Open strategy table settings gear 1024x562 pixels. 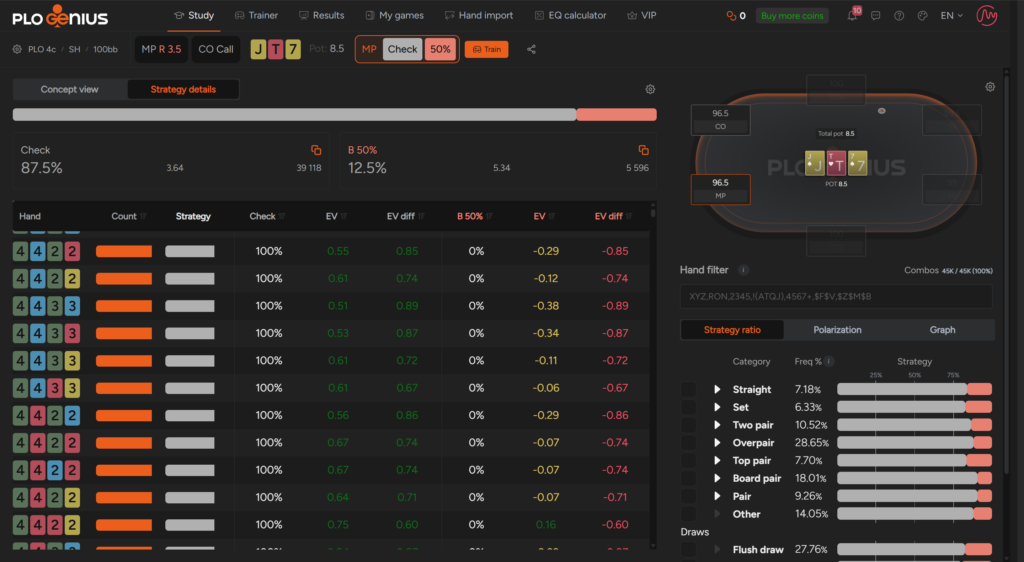650,89
